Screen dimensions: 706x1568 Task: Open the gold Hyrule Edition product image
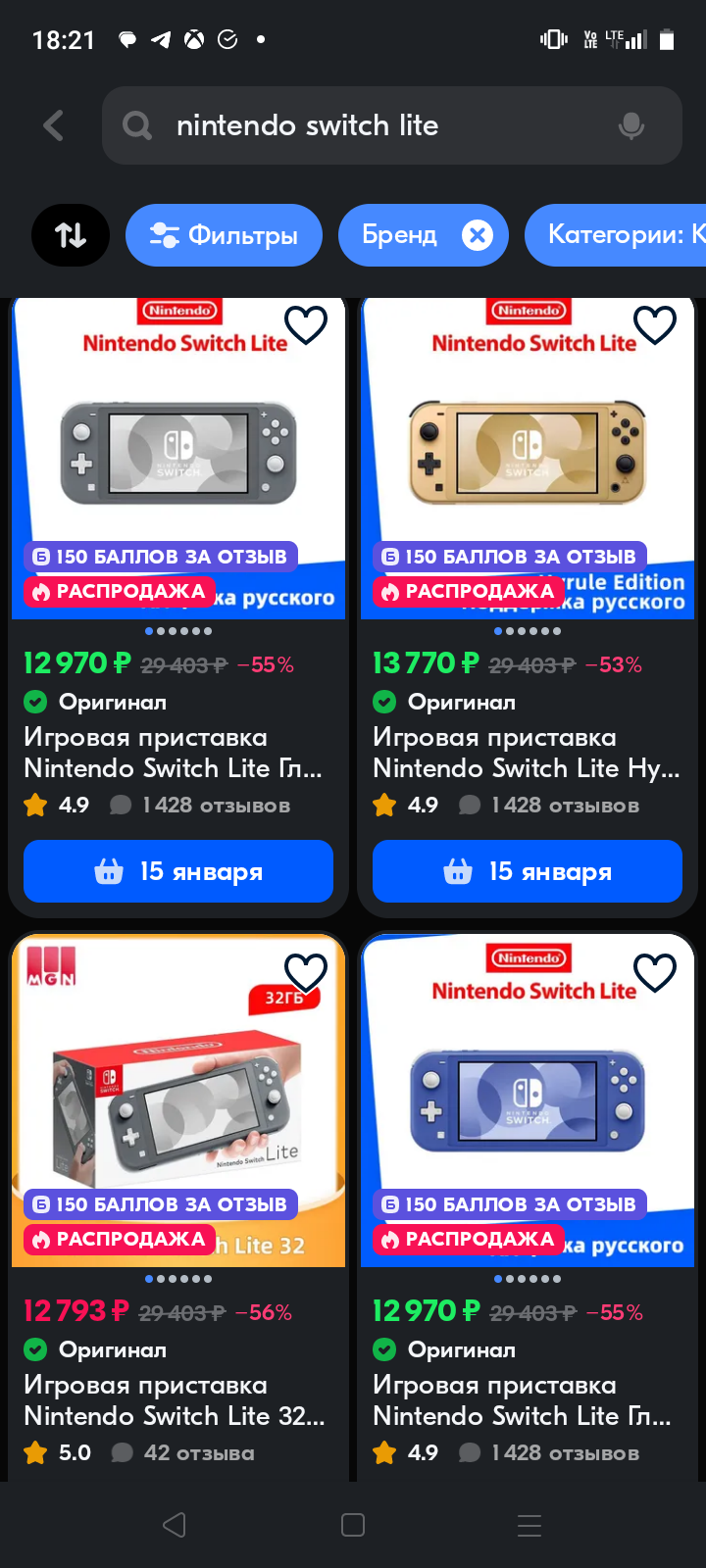528,458
